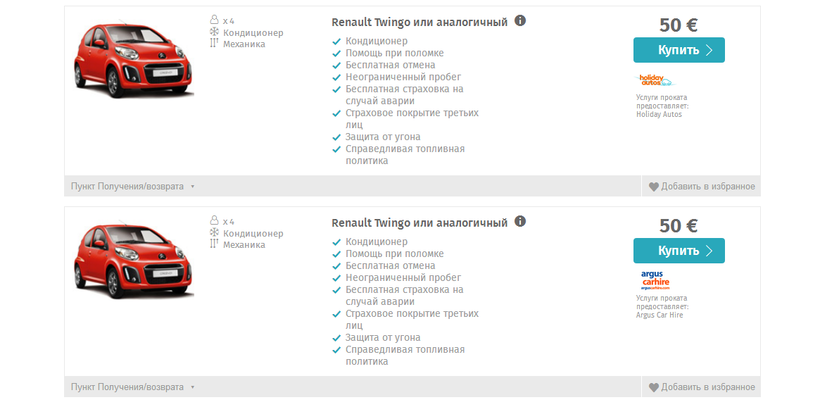Click checkmark by first listing's Неограниченный пробег
This screenshot has height=407, width=820.
pyautogui.click(x=336, y=77)
